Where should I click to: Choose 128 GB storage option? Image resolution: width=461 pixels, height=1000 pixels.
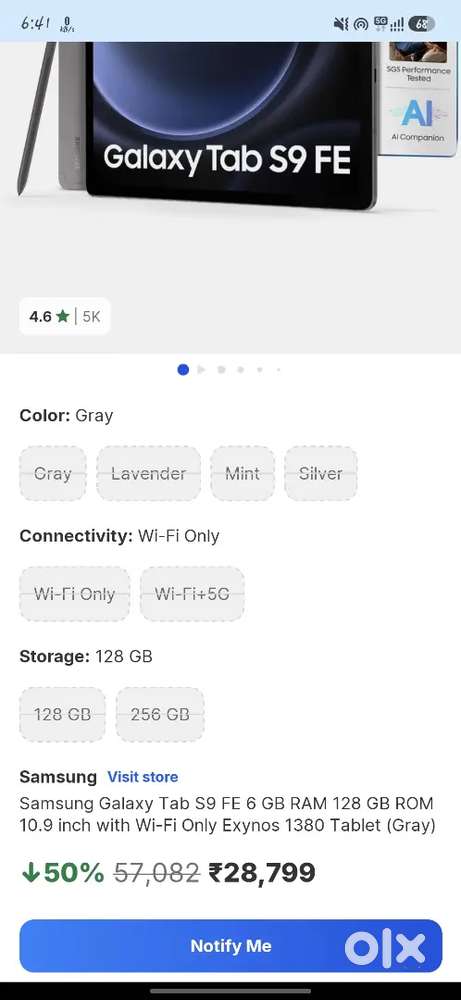pyautogui.click(x=62, y=714)
